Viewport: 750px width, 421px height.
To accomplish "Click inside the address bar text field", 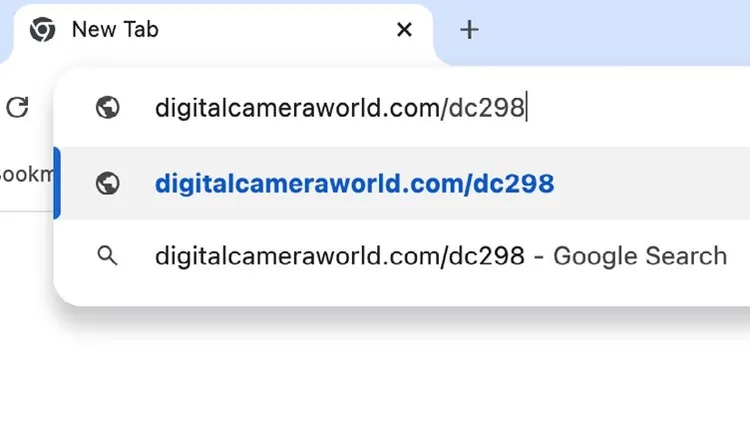I will tap(402, 107).
